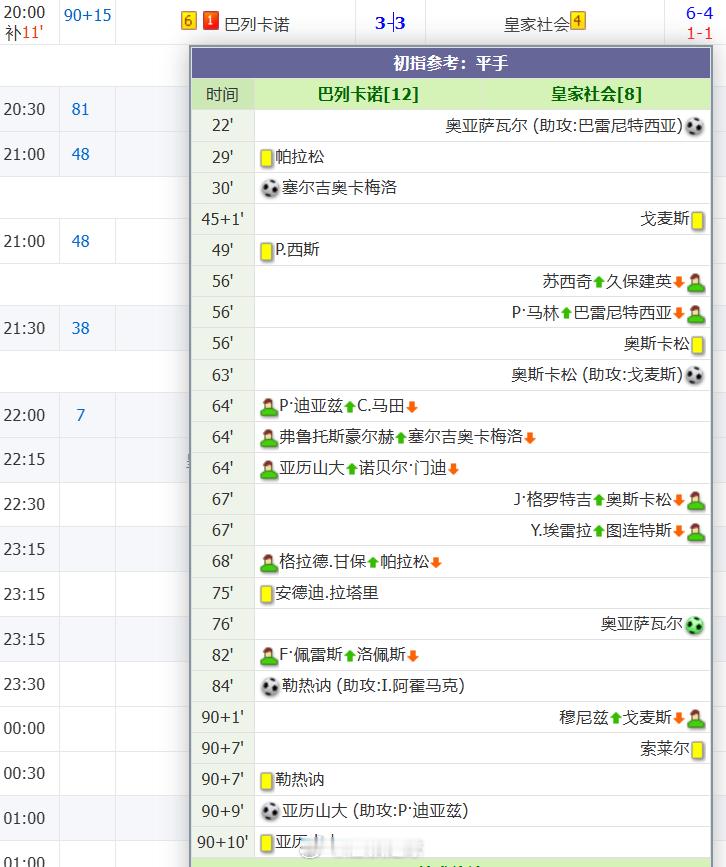Click the yellow card icon in the 90+10' row
Screen dimensions: 726x867
click(x=267, y=843)
